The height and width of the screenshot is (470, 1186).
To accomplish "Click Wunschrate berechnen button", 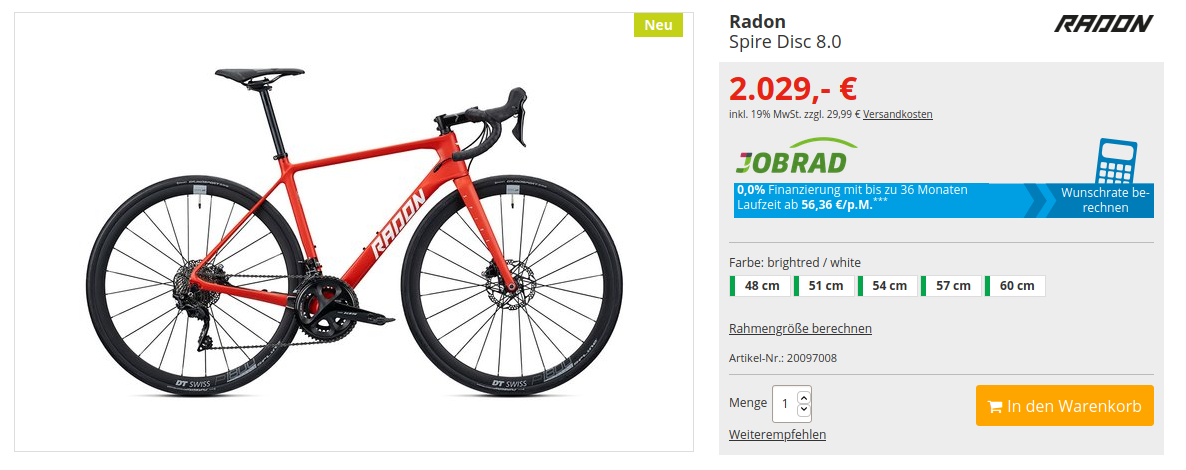I will click(1105, 200).
